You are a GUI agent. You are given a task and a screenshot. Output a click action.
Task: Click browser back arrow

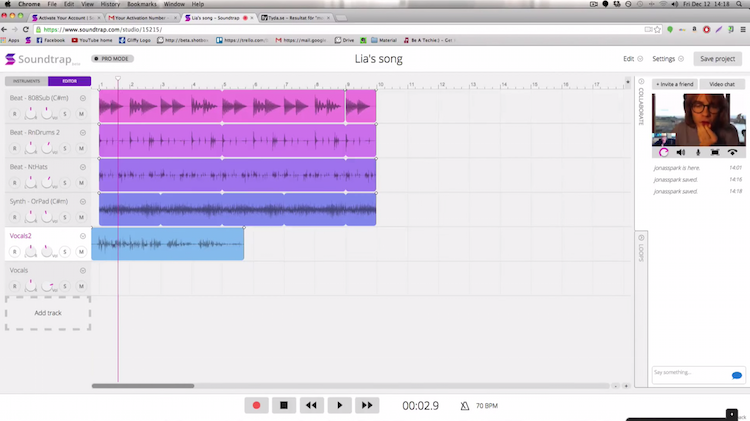[4, 29]
